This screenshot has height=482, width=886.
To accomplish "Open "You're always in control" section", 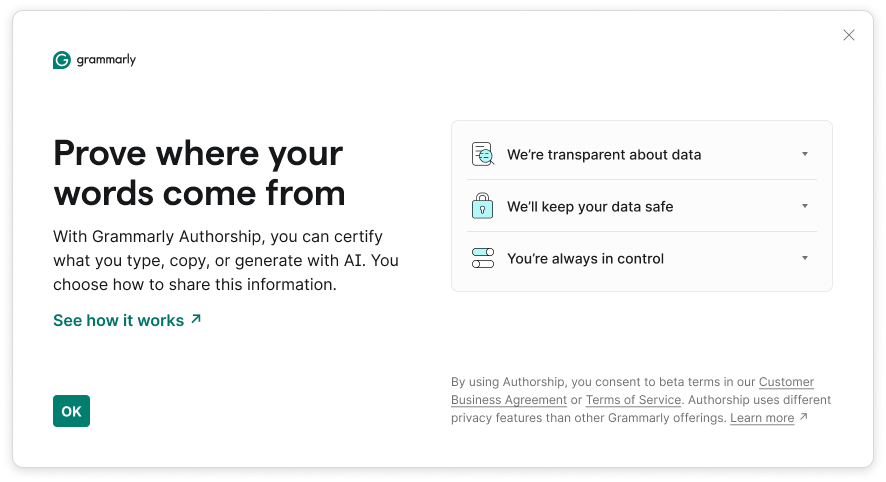I will [585, 259].
